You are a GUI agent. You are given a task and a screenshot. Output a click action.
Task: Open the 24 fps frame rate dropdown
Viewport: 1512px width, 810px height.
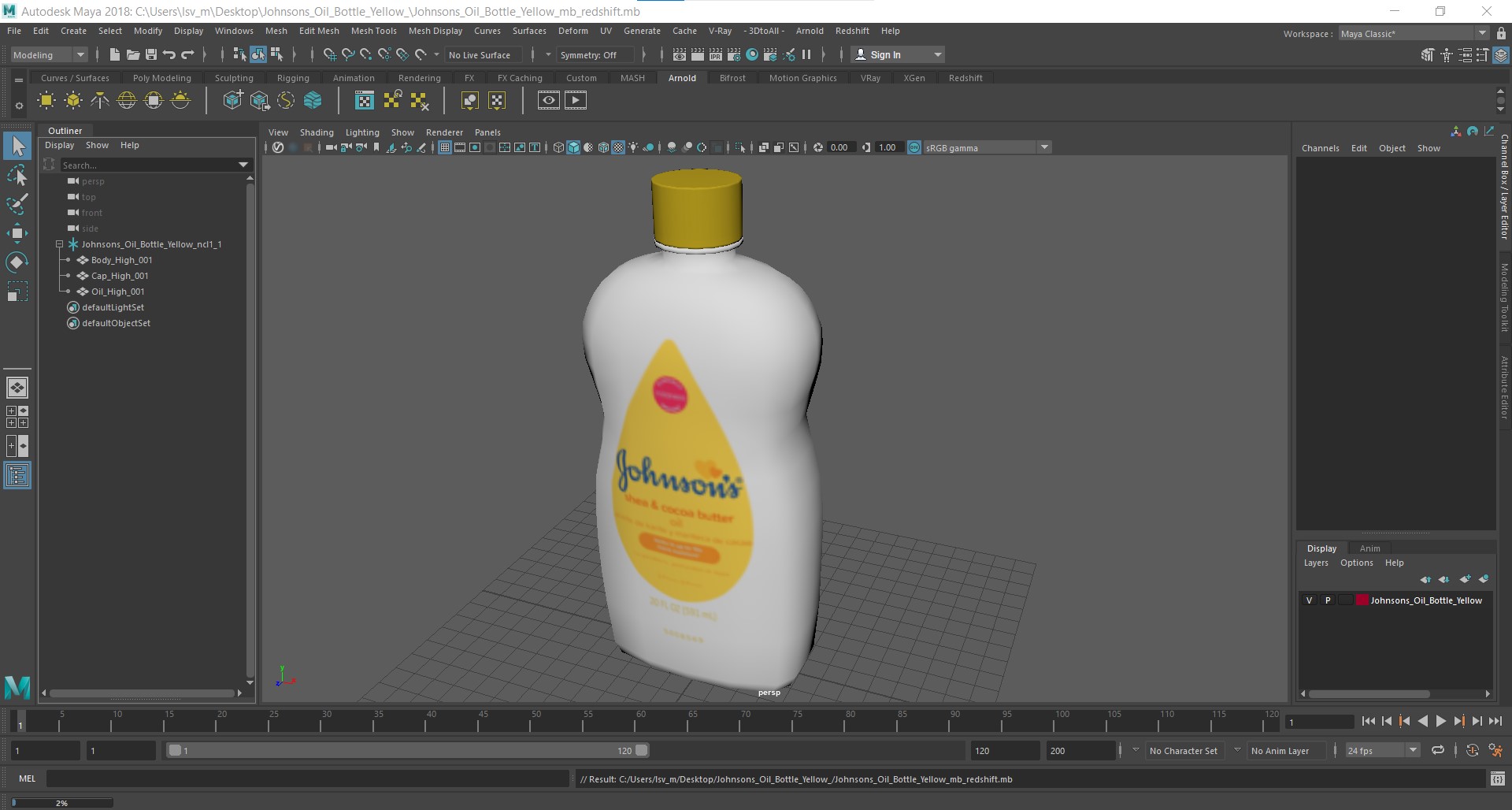[x=1383, y=750]
